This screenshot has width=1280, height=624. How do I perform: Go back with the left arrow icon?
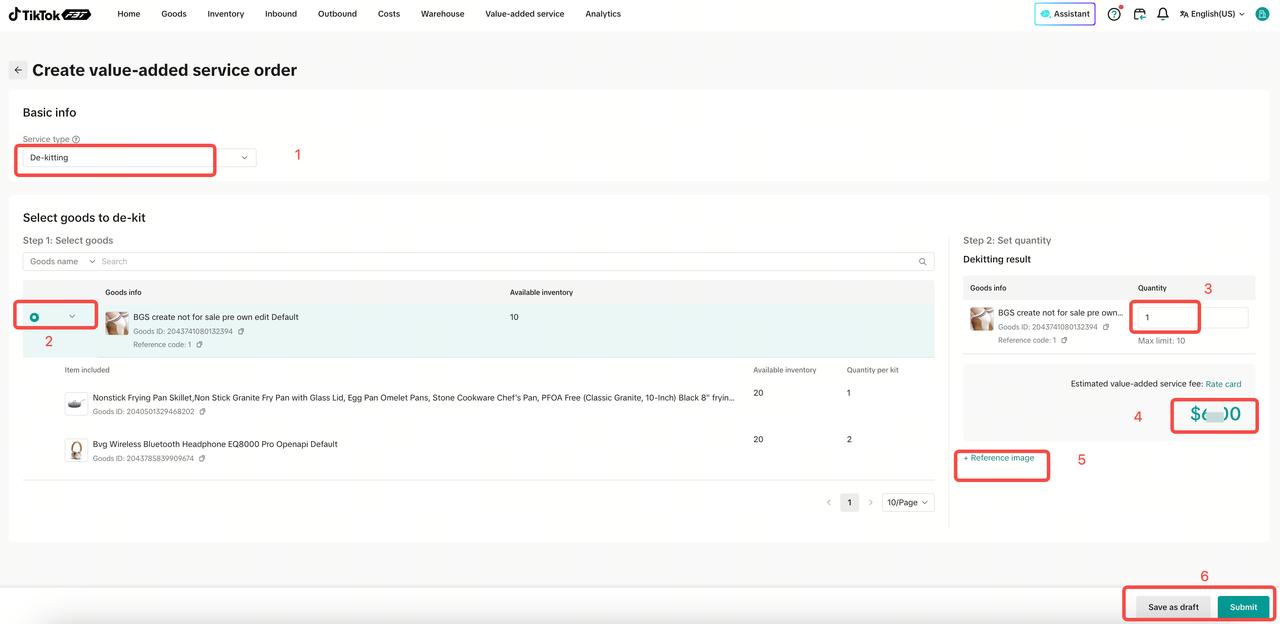pos(18,70)
